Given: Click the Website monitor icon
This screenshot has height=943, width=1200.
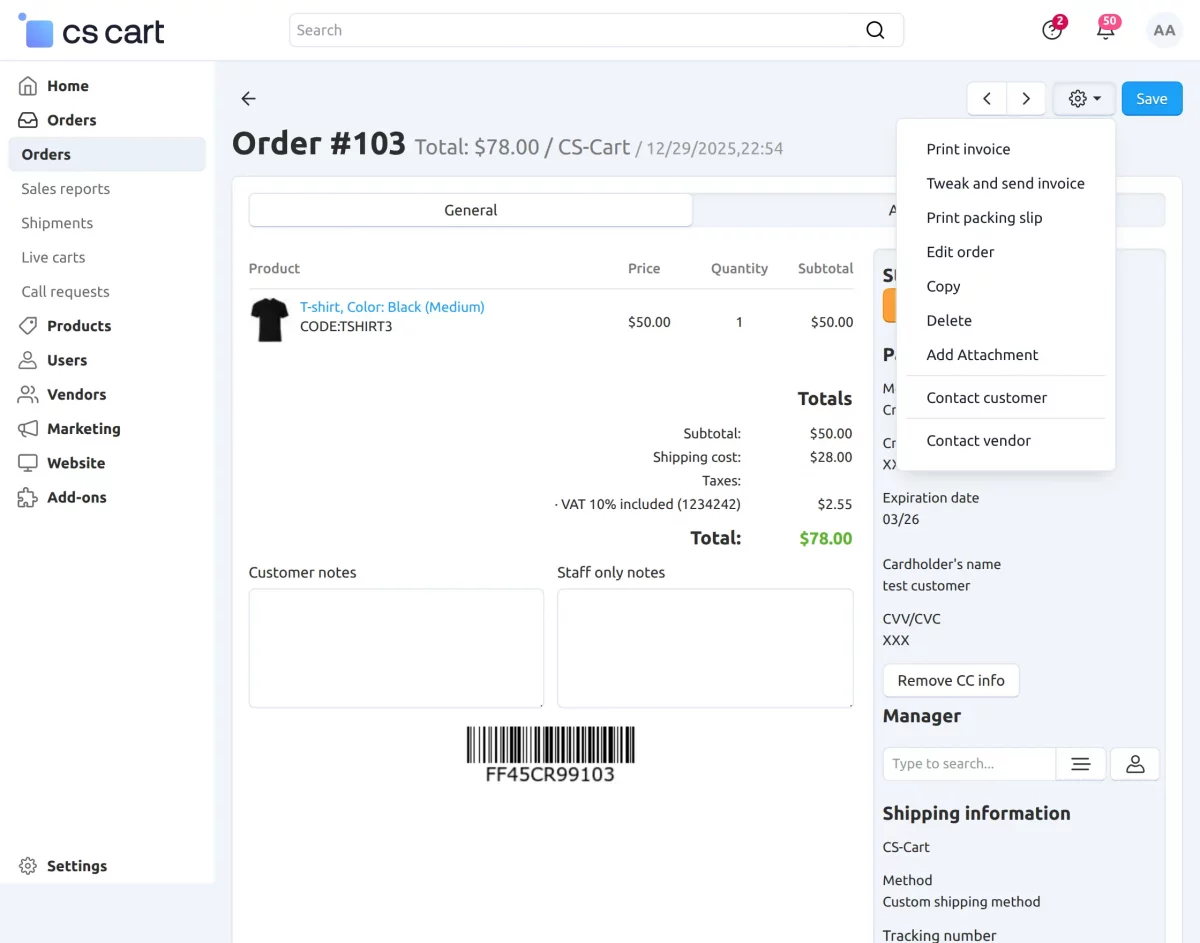Looking at the screenshot, I should [x=28, y=463].
